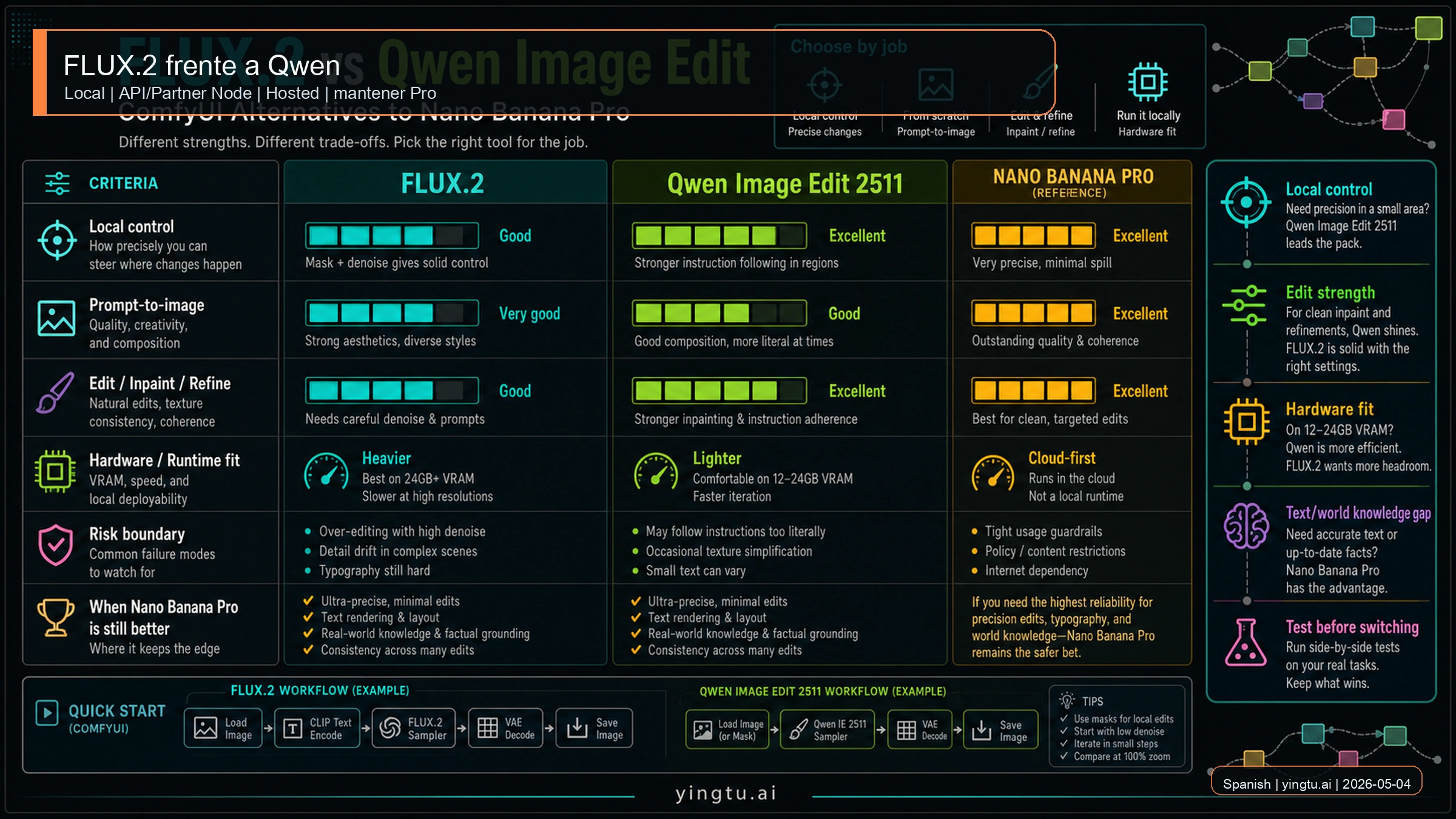
Task: Click the Edit strength sliders icon in sidebar
Action: (1245, 305)
